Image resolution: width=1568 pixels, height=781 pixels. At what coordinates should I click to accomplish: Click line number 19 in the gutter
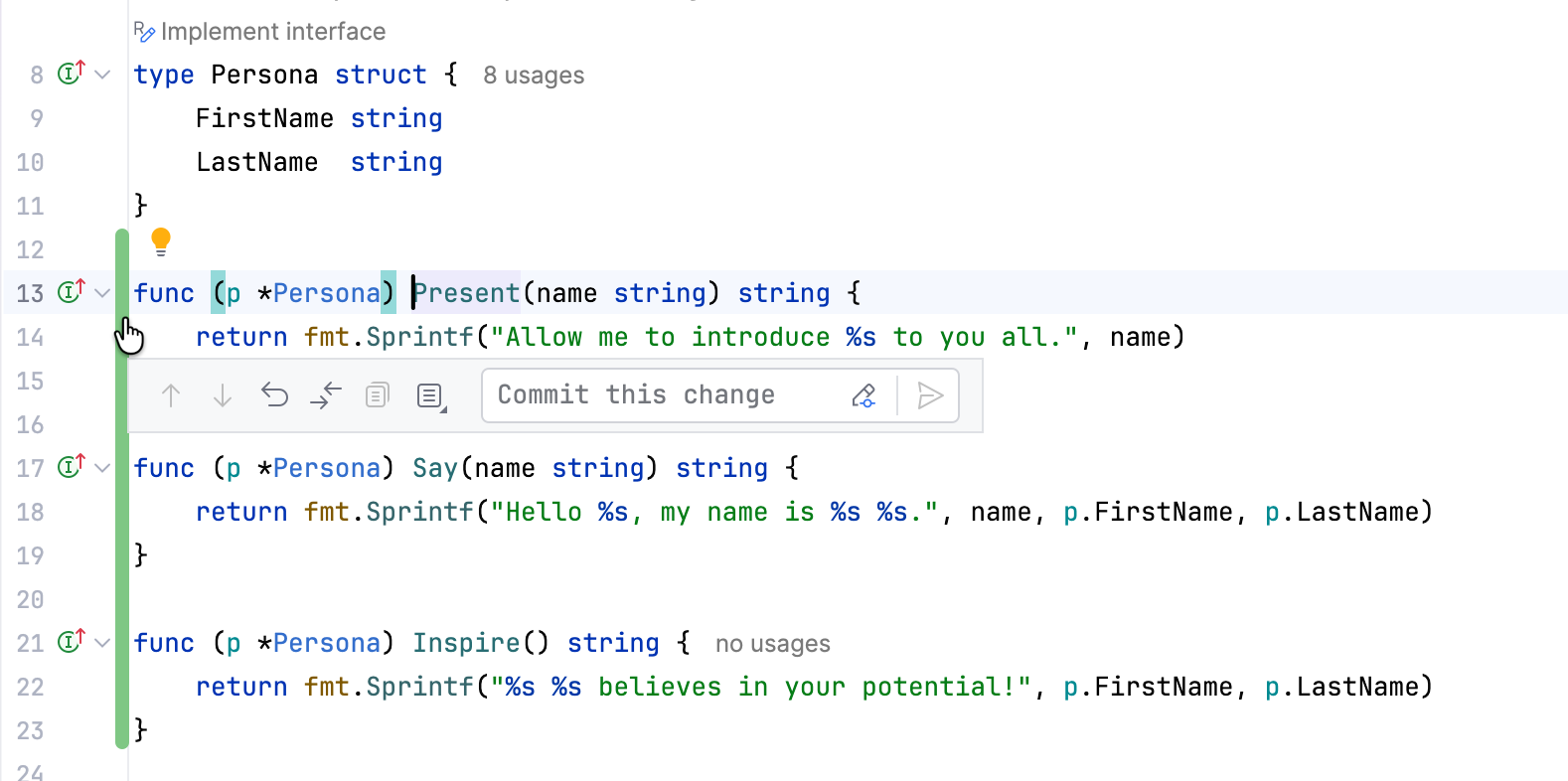pos(30,556)
